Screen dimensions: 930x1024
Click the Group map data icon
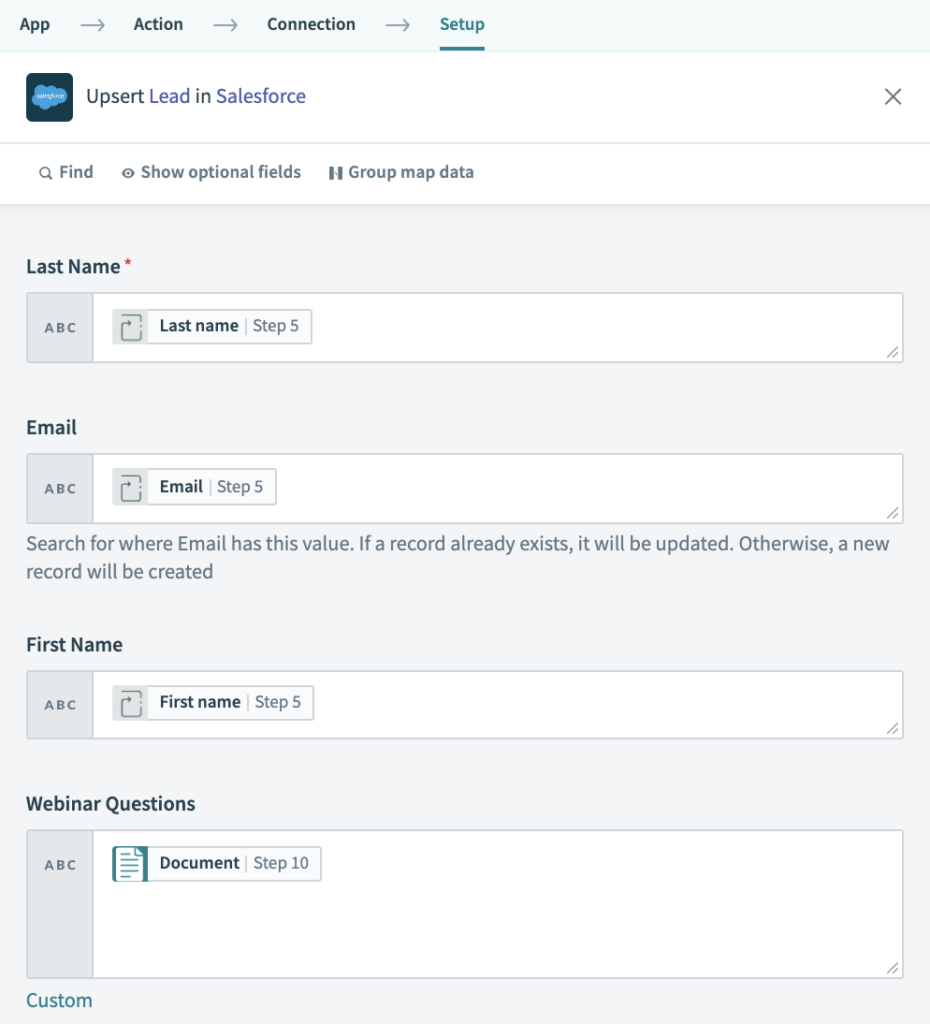335,172
